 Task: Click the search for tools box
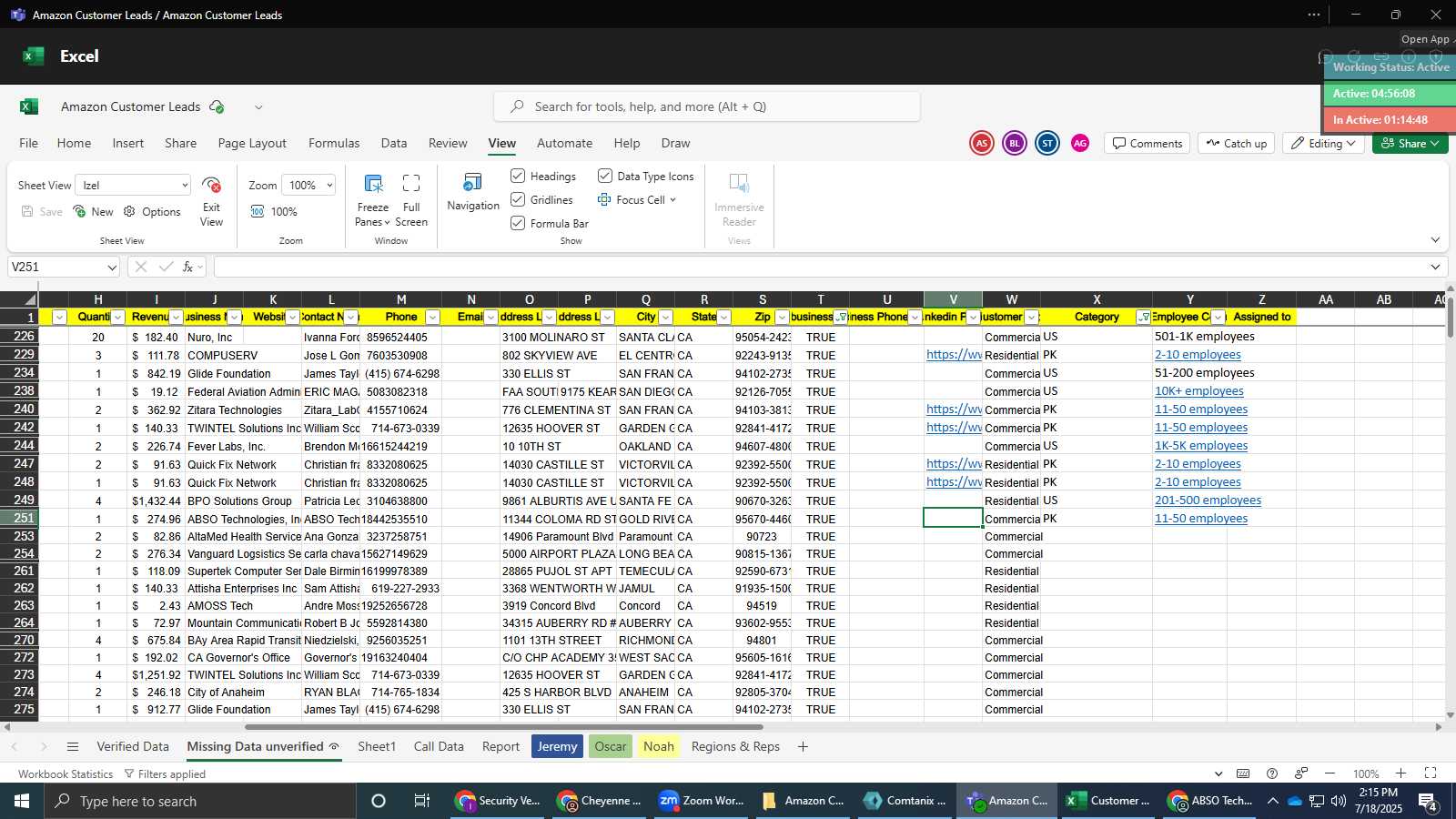coord(707,106)
